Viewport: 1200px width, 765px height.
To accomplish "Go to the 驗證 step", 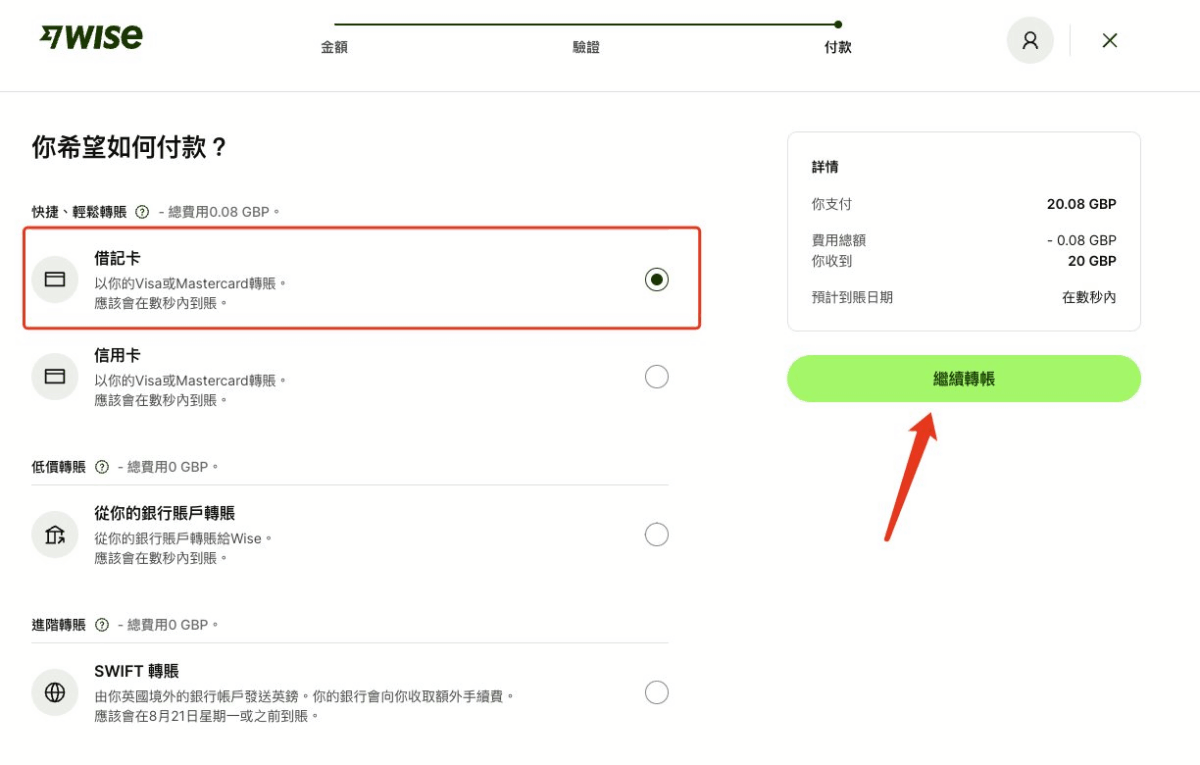I will point(586,47).
